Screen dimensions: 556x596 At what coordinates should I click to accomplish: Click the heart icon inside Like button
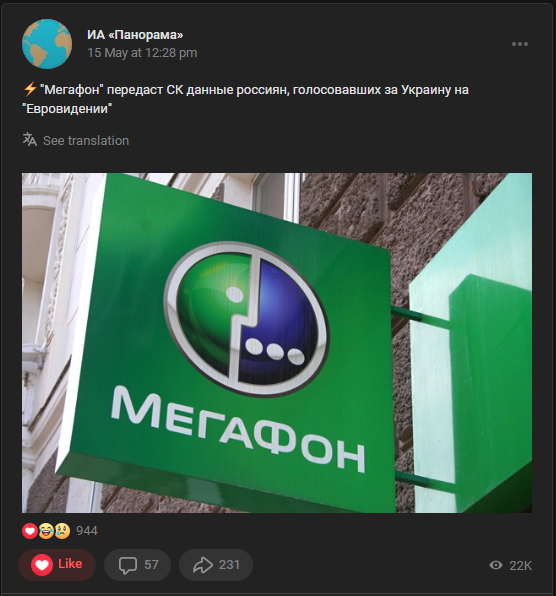coord(42,565)
